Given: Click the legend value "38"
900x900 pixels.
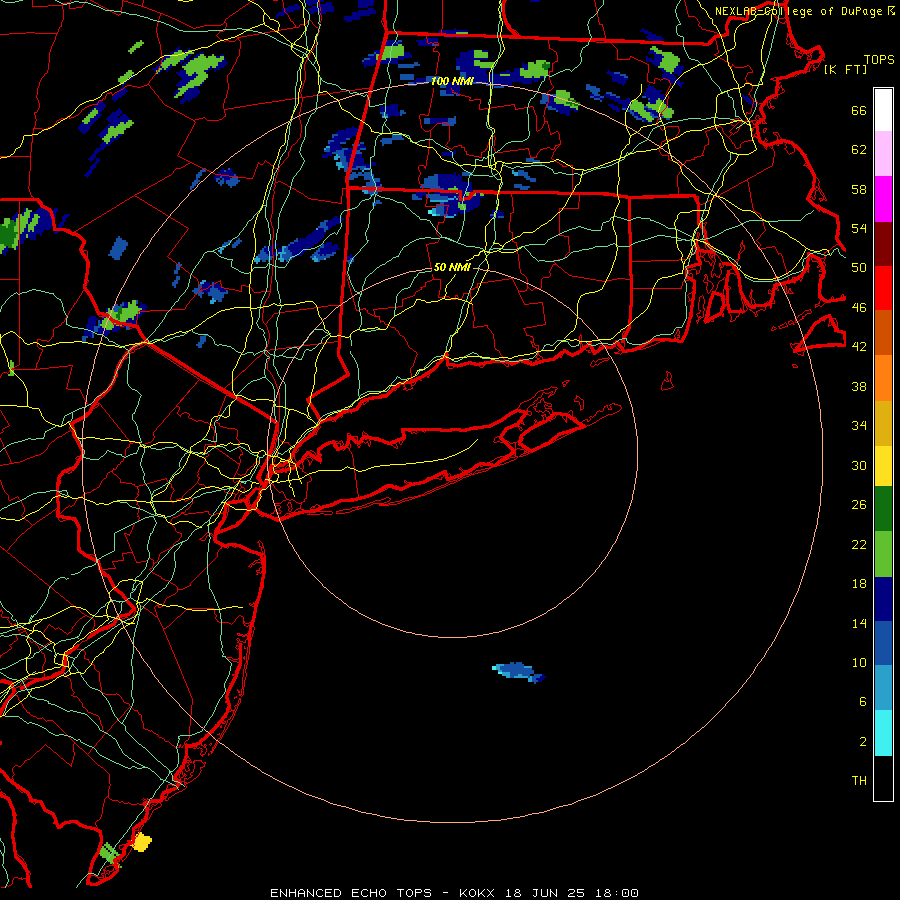Looking at the screenshot, I should (x=859, y=387).
